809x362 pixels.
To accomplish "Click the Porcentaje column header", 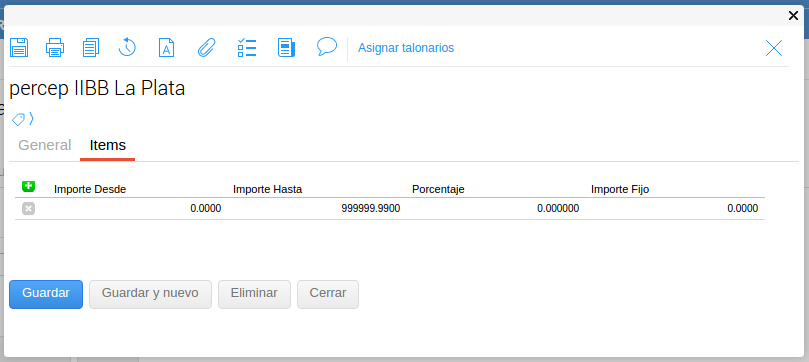I will click(438, 189).
